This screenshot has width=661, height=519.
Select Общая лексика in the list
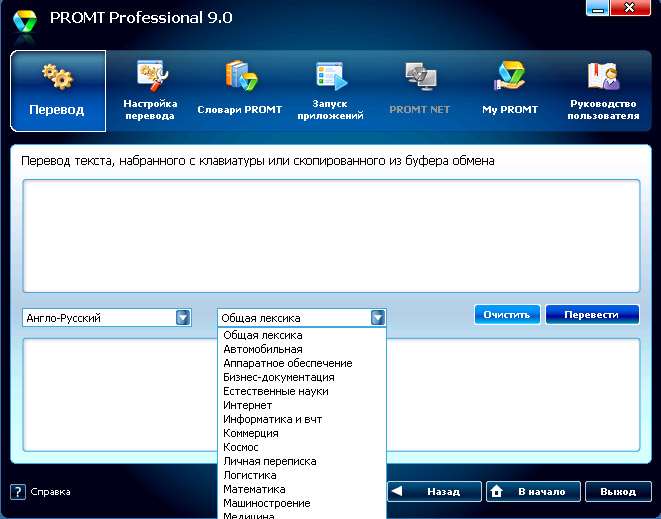302,335
